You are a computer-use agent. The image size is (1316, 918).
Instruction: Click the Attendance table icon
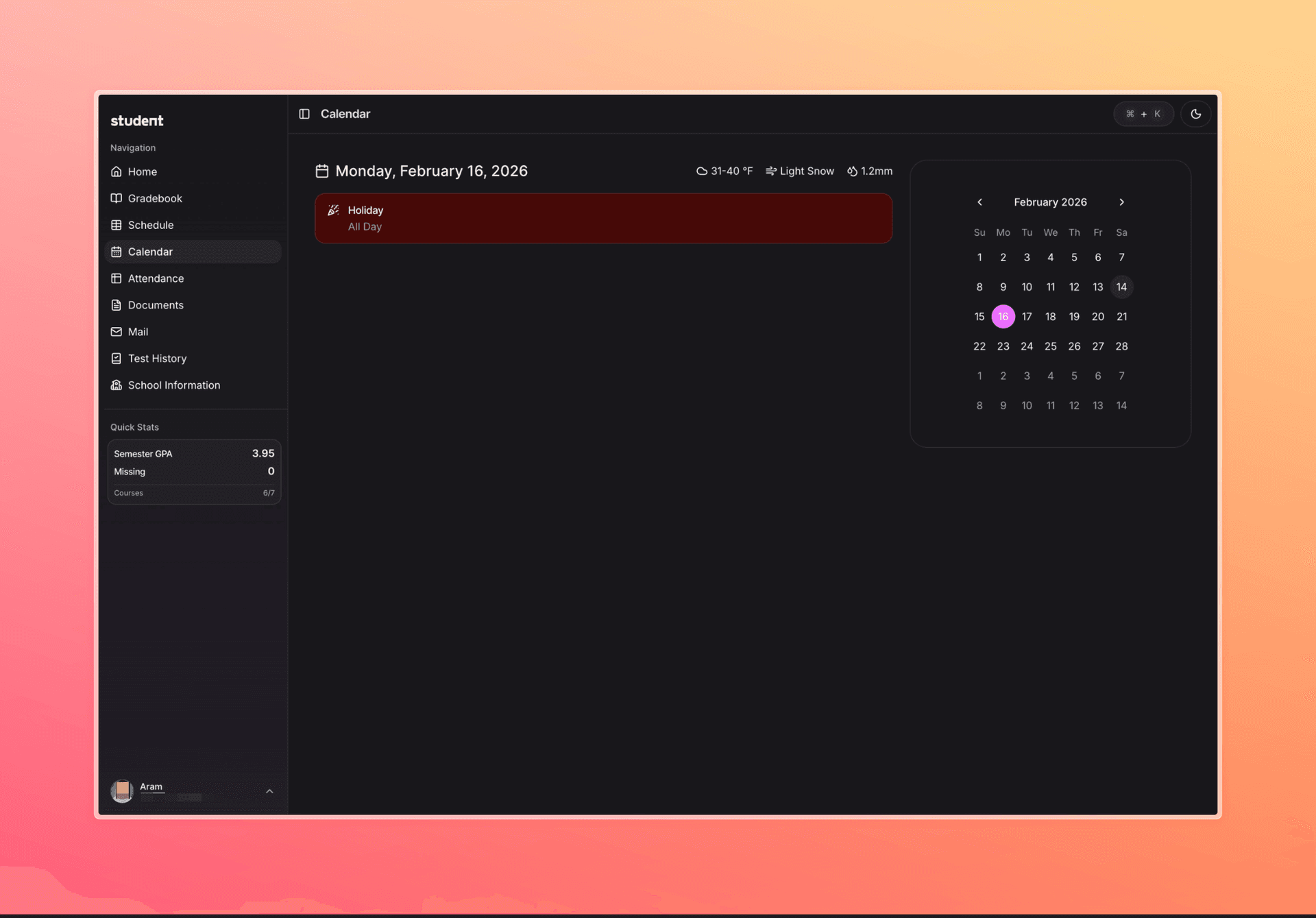[117, 278]
